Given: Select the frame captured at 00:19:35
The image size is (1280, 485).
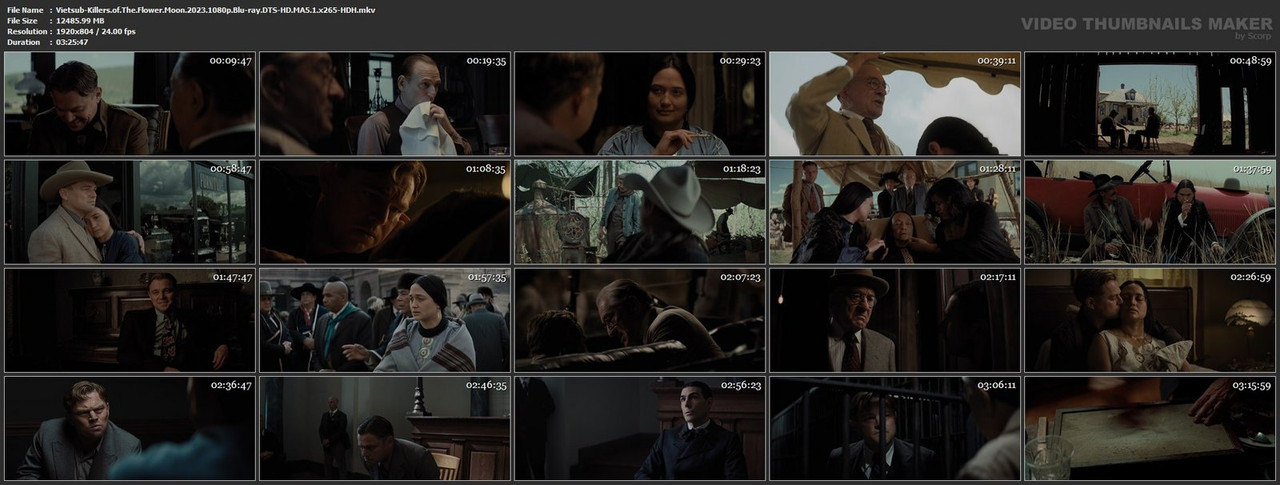Looking at the screenshot, I should click(x=385, y=104).
